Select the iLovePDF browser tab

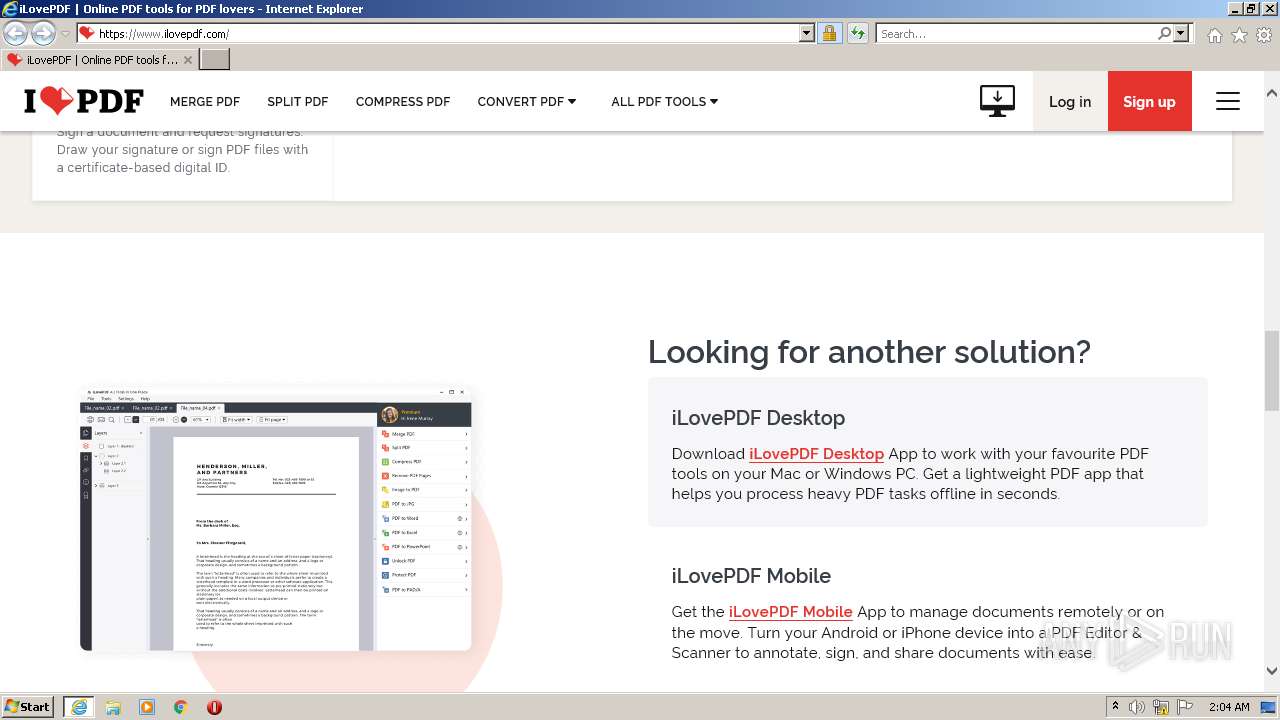click(x=99, y=60)
